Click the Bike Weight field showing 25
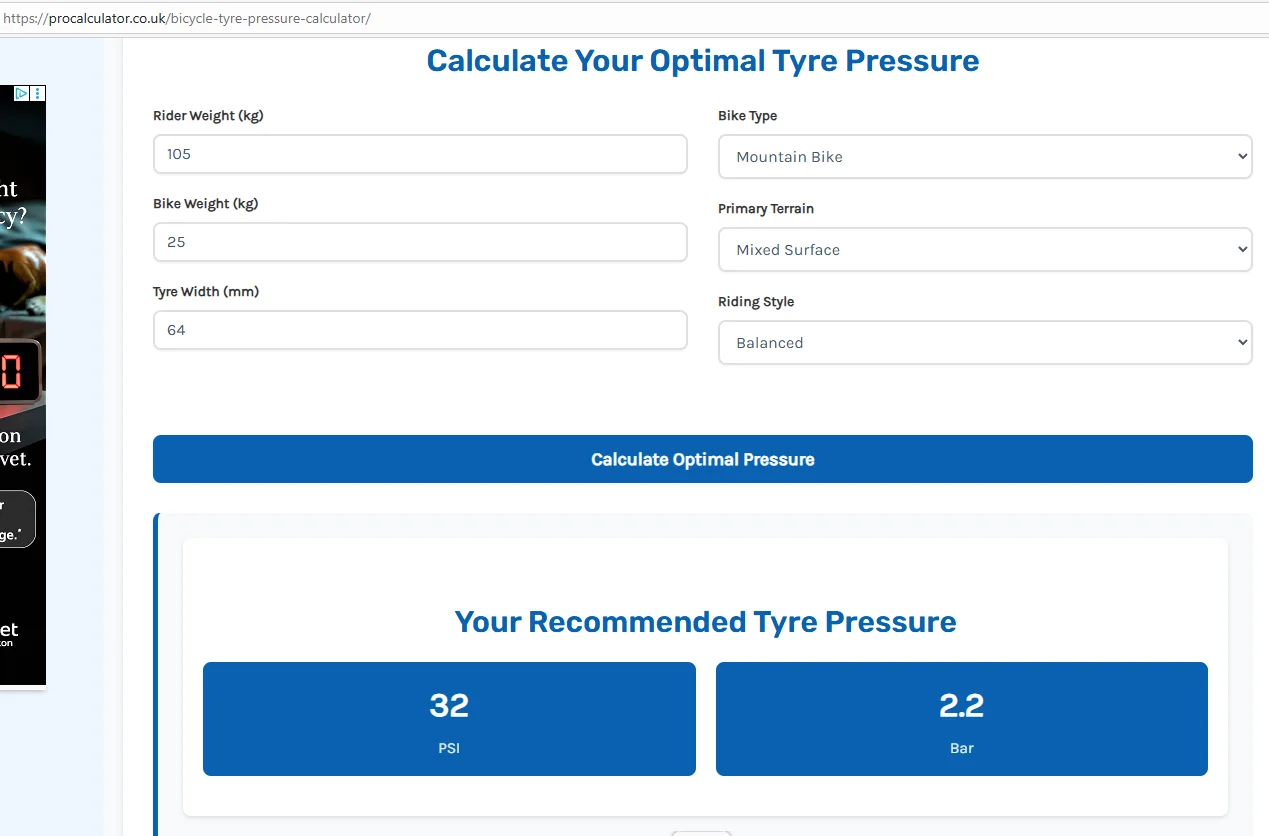This screenshot has width=1269, height=836. tap(420, 242)
